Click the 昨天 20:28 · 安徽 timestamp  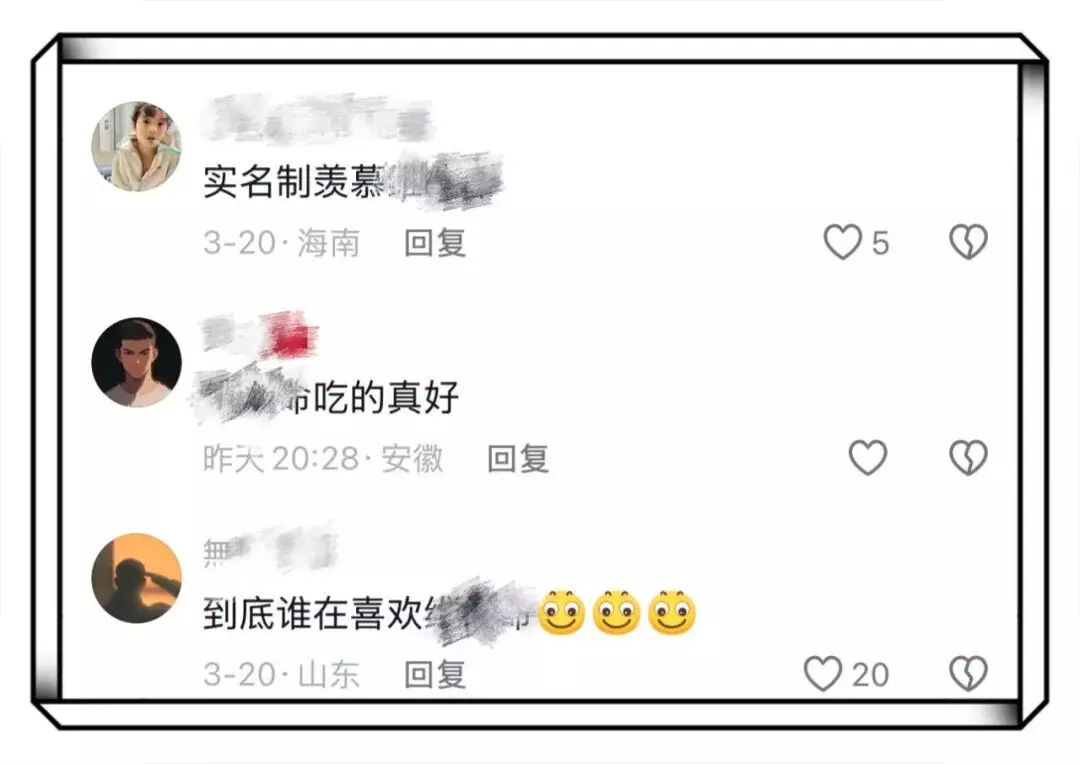click(323, 459)
